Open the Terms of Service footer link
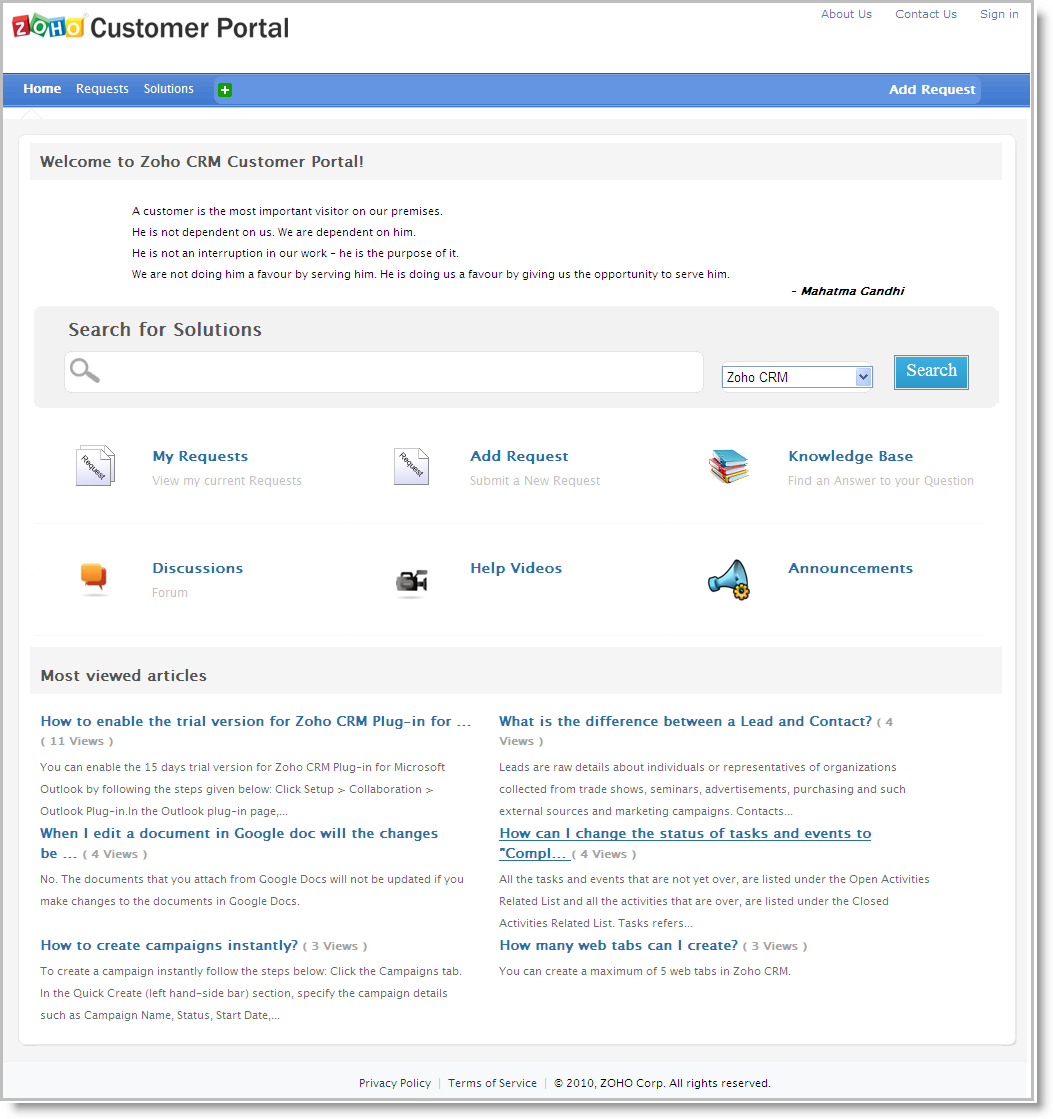The image size is (1053, 1119). (x=492, y=1083)
